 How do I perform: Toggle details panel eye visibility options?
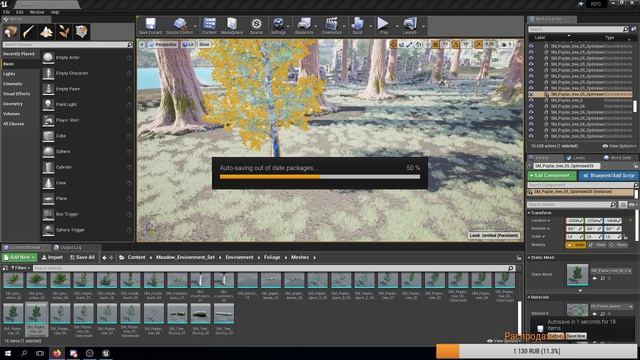[632, 204]
